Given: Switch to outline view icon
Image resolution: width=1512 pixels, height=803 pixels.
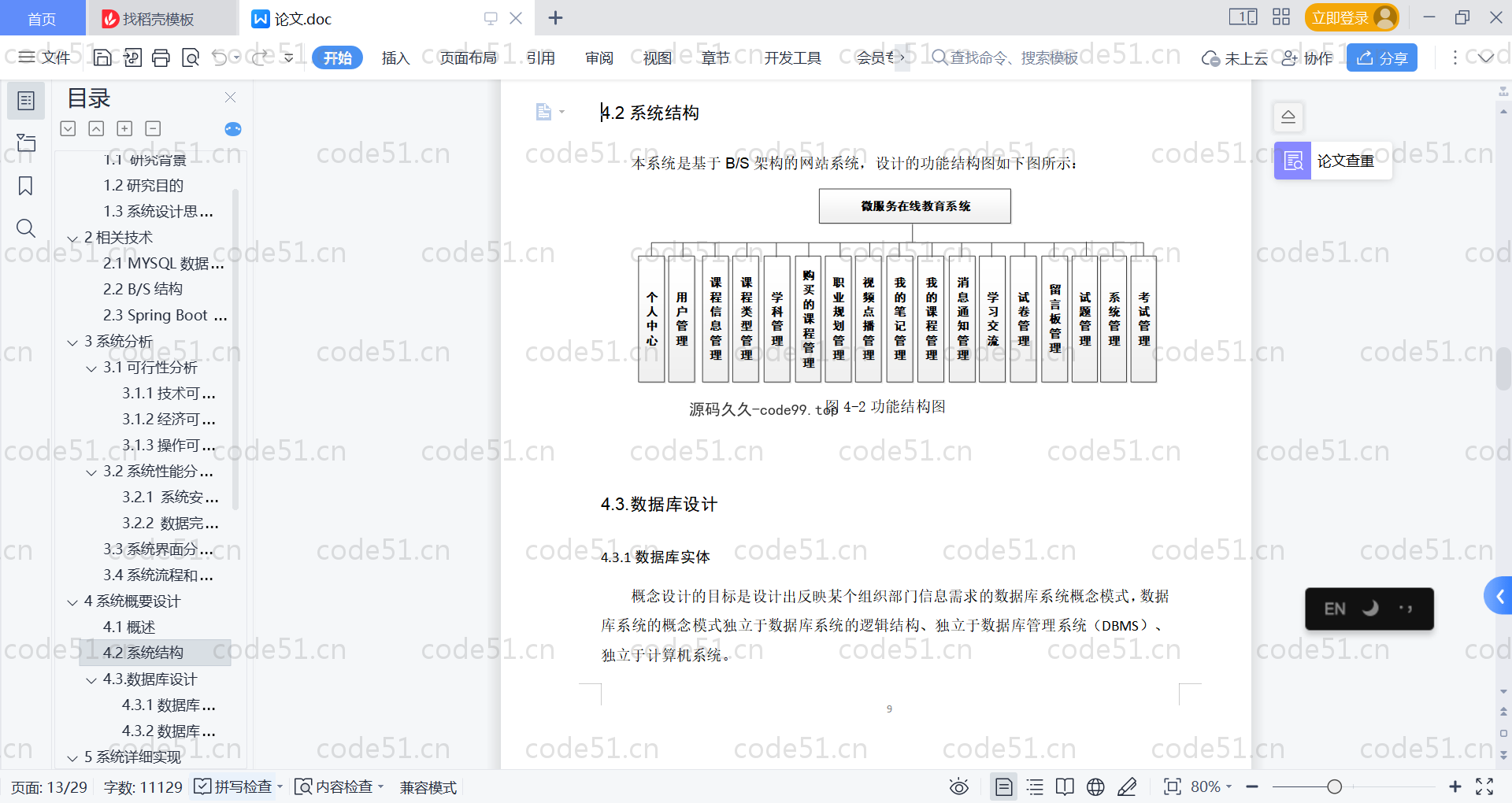Looking at the screenshot, I should (1035, 786).
